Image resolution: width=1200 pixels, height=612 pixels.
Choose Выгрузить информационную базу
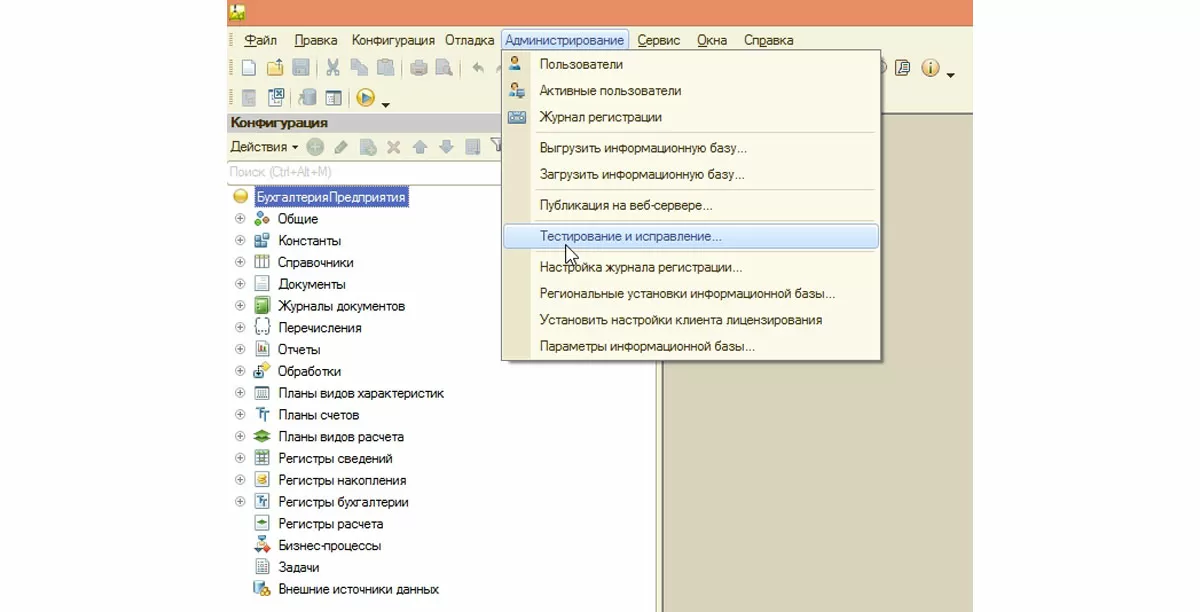[642, 148]
